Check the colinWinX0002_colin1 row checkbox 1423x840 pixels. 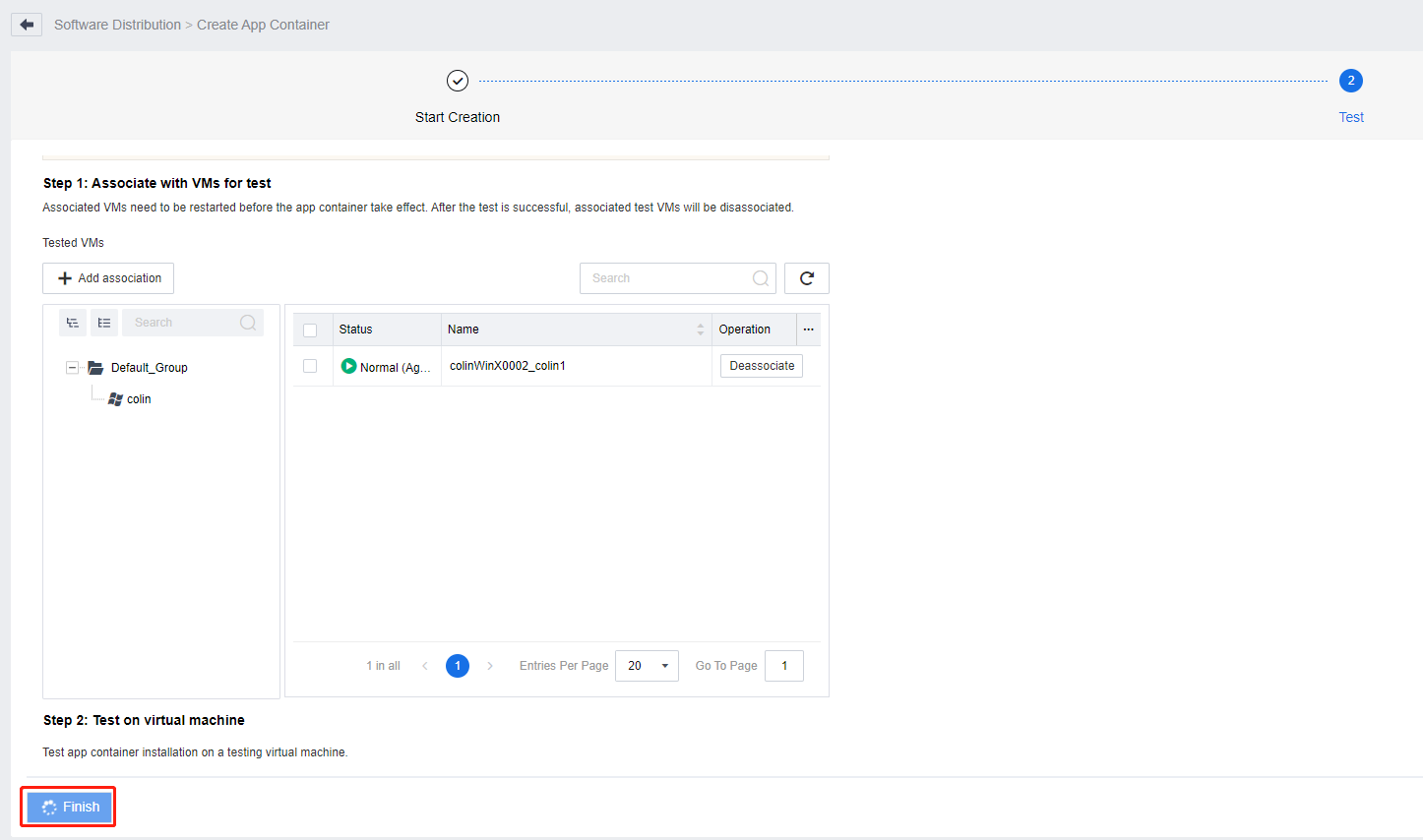(310, 366)
